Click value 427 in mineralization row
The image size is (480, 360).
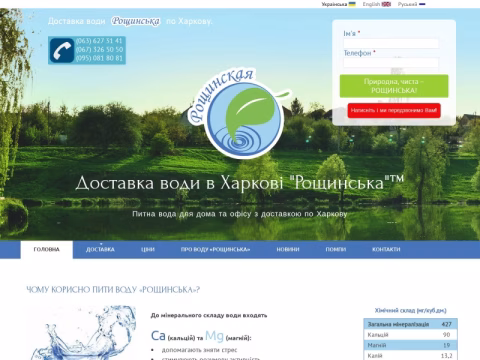(446, 324)
